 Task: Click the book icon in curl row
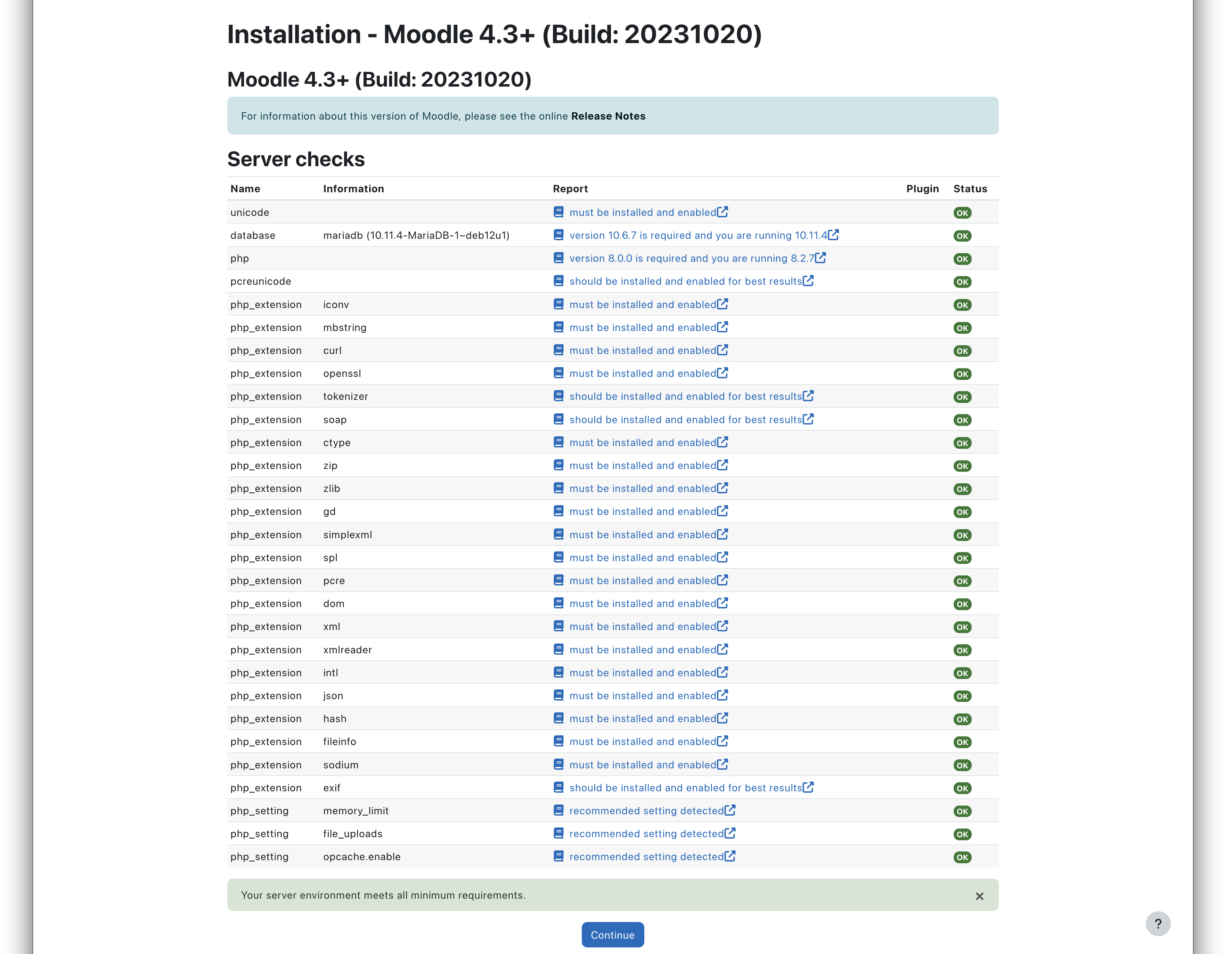(558, 350)
